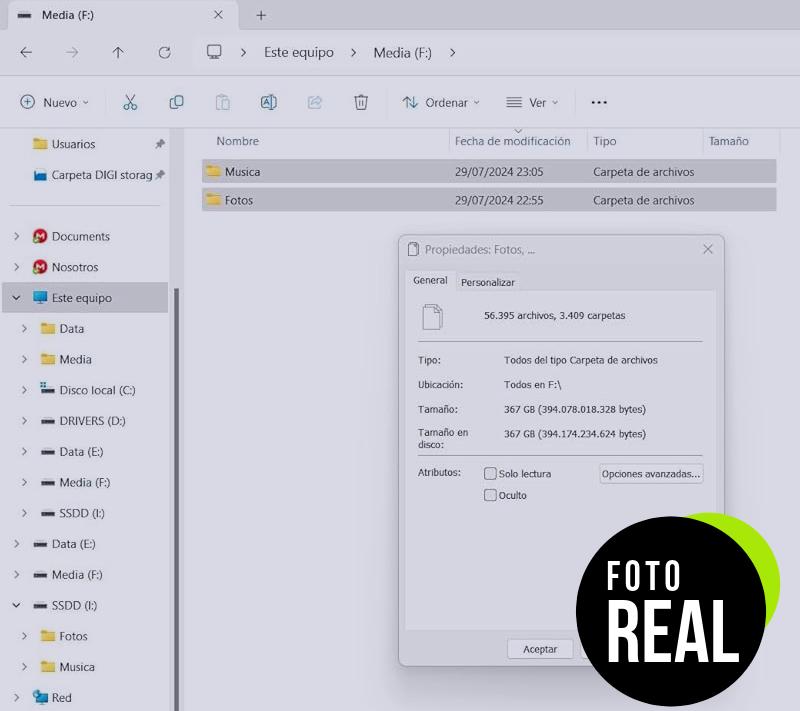Open the Ordenar dropdown
Image resolution: width=800 pixels, height=711 pixels.
(441, 103)
